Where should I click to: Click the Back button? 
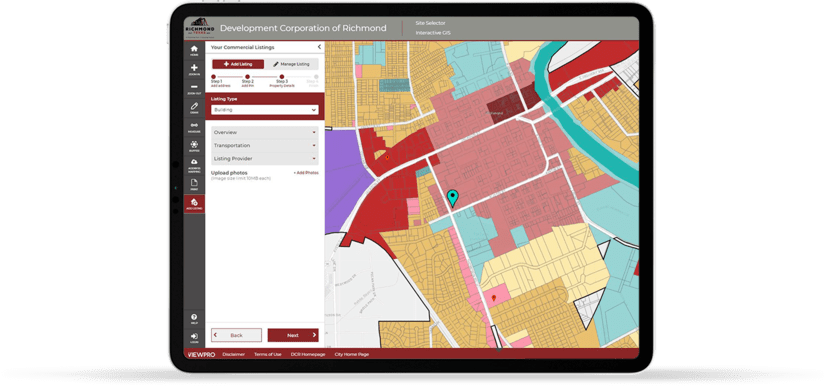coord(236,335)
